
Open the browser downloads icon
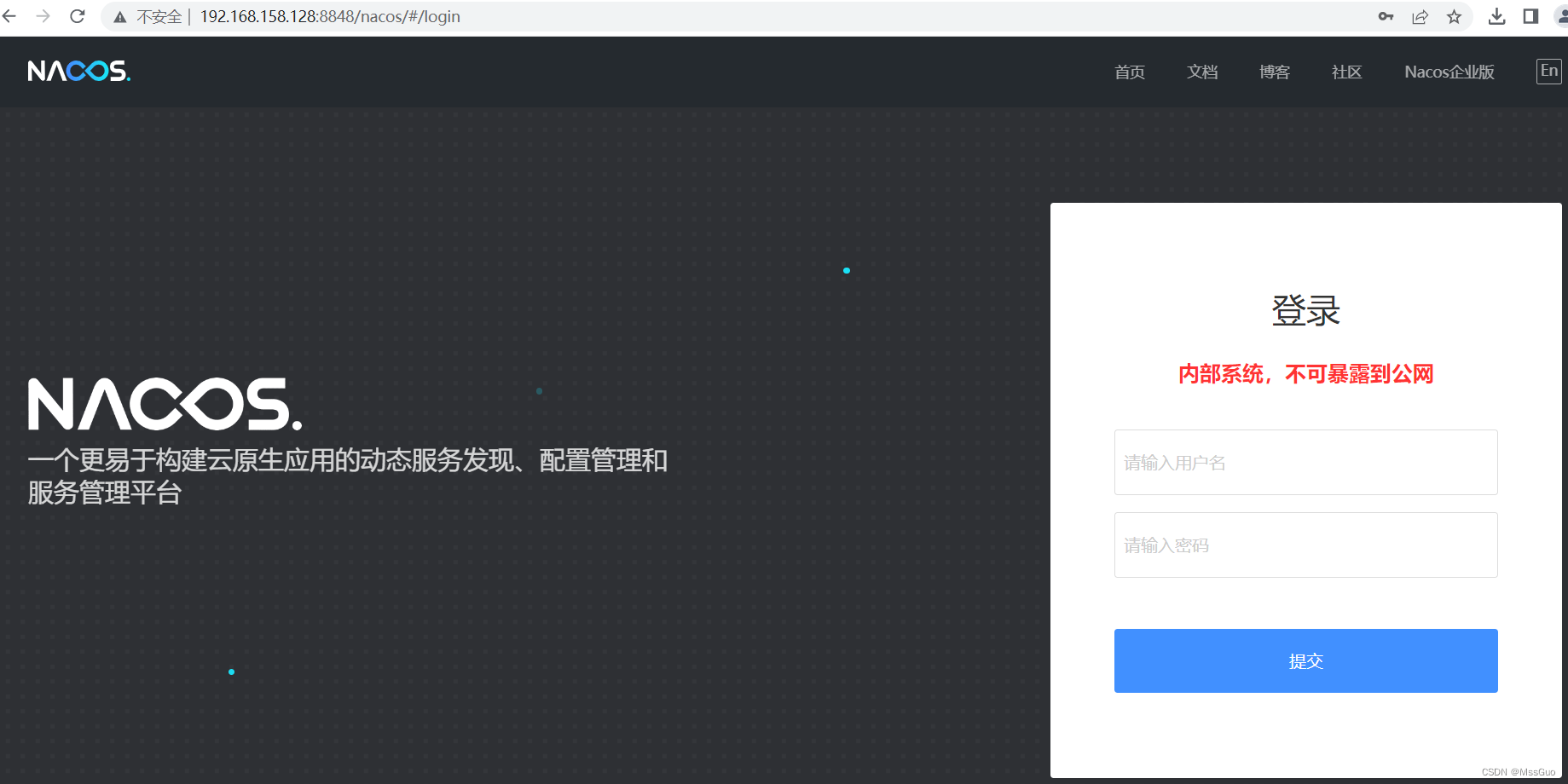[x=1496, y=16]
